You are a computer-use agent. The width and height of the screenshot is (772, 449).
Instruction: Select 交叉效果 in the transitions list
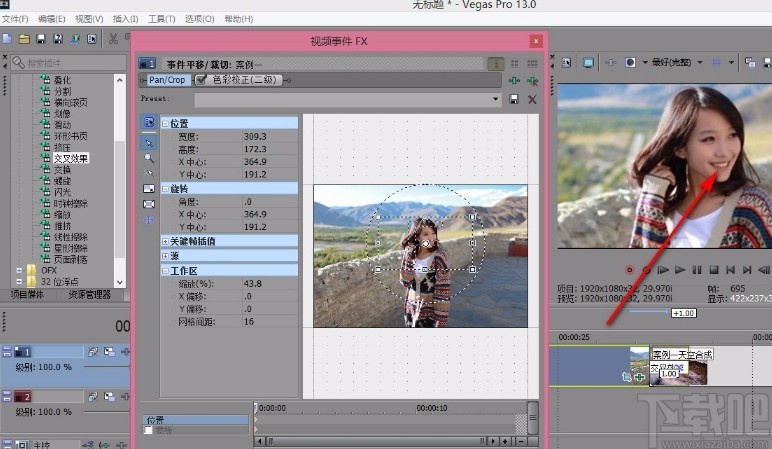click(x=70, y=158)
